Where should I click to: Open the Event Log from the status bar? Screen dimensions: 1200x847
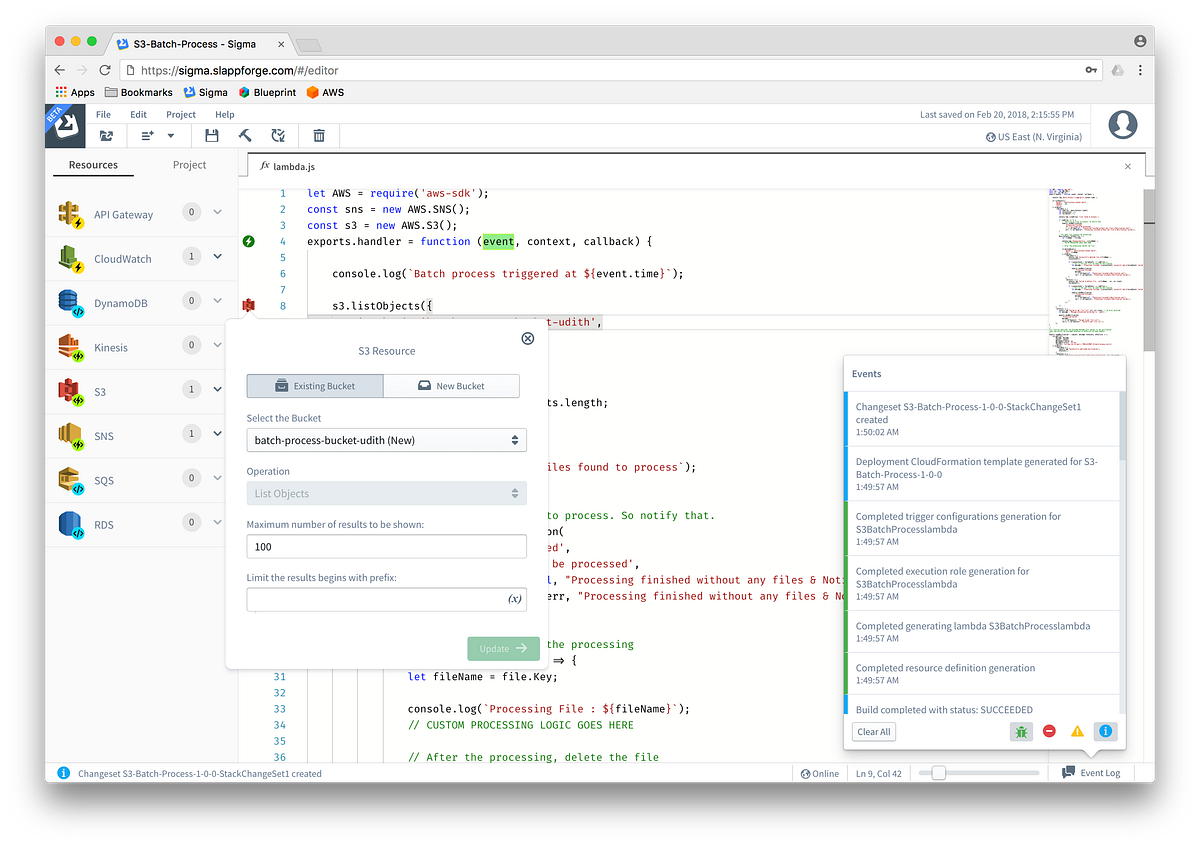tap(1091, 772)
